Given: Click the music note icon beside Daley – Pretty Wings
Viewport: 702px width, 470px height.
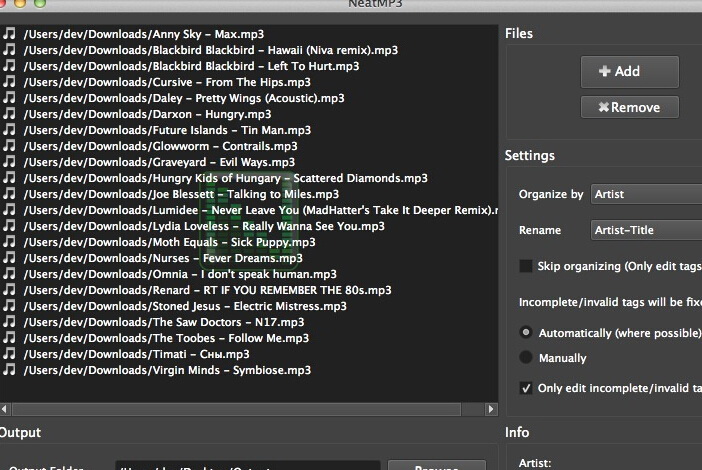Looking at the screenshot, I should coord(9,98).
